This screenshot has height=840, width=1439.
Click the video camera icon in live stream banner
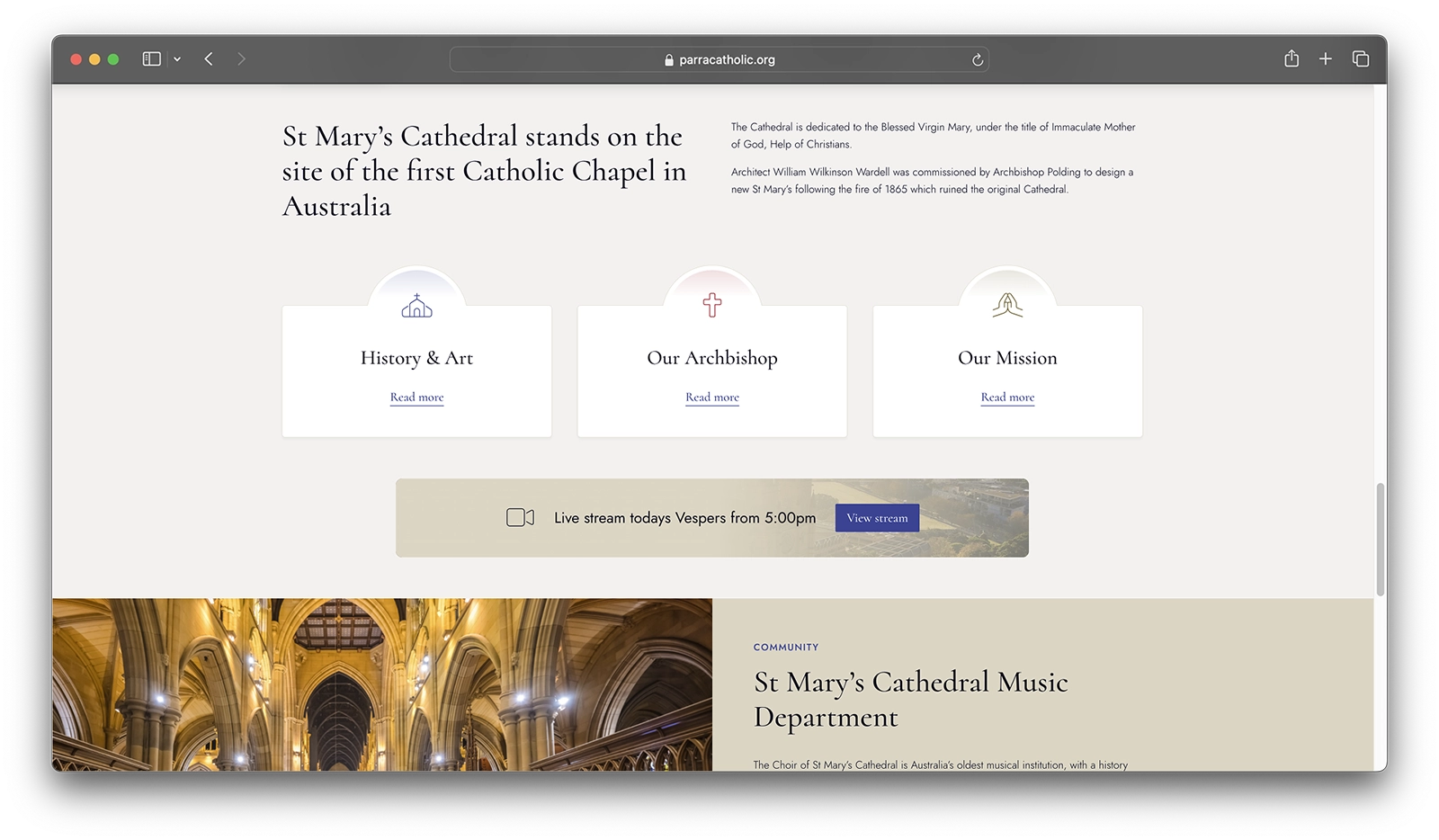coord(520,518)
